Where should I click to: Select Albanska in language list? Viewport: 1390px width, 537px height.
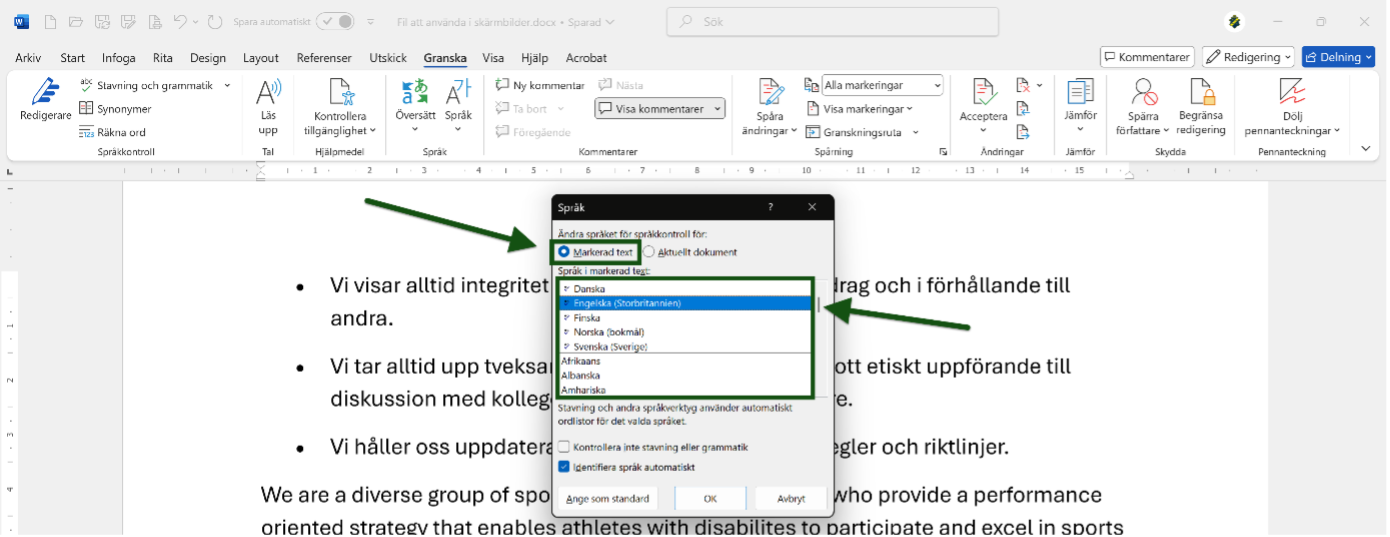685,375
